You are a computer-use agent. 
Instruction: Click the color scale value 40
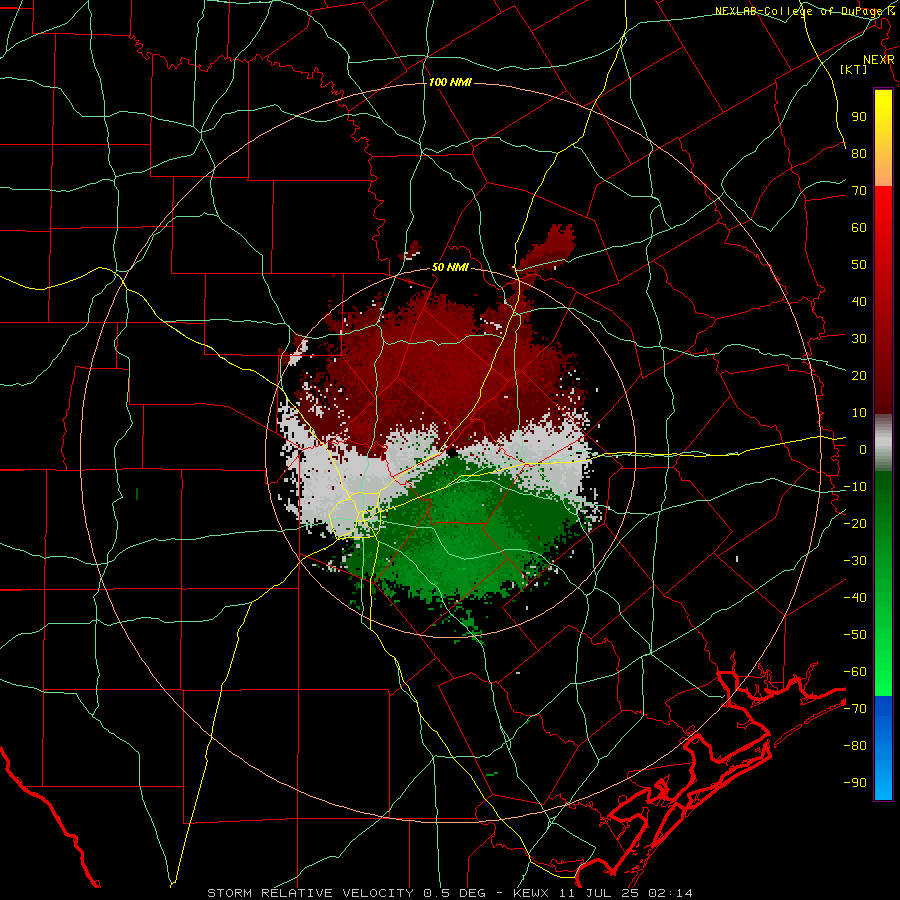(859, 302)
